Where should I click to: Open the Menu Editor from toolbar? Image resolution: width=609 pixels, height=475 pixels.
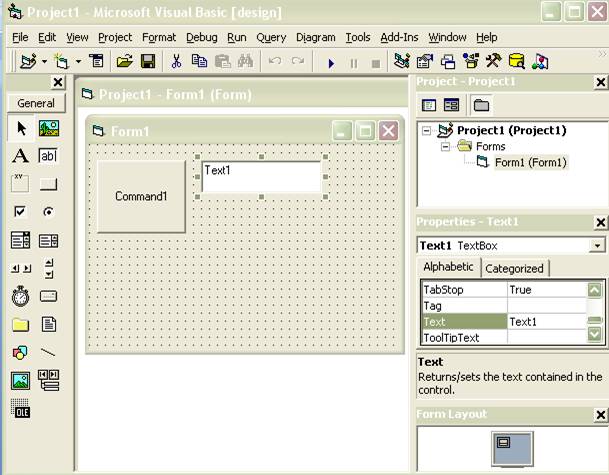click(x=96, y=62)
